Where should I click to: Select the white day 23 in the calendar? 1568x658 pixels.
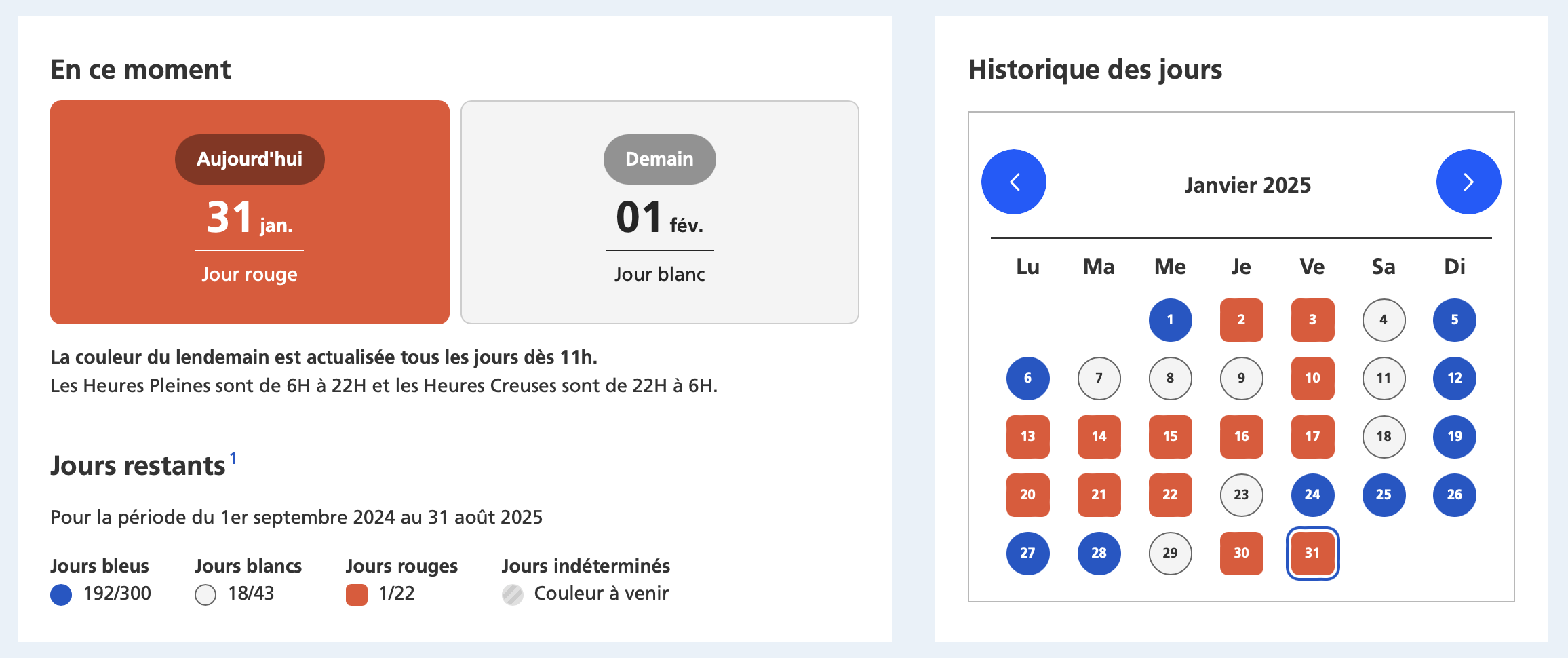click(x=1240, y=495)
